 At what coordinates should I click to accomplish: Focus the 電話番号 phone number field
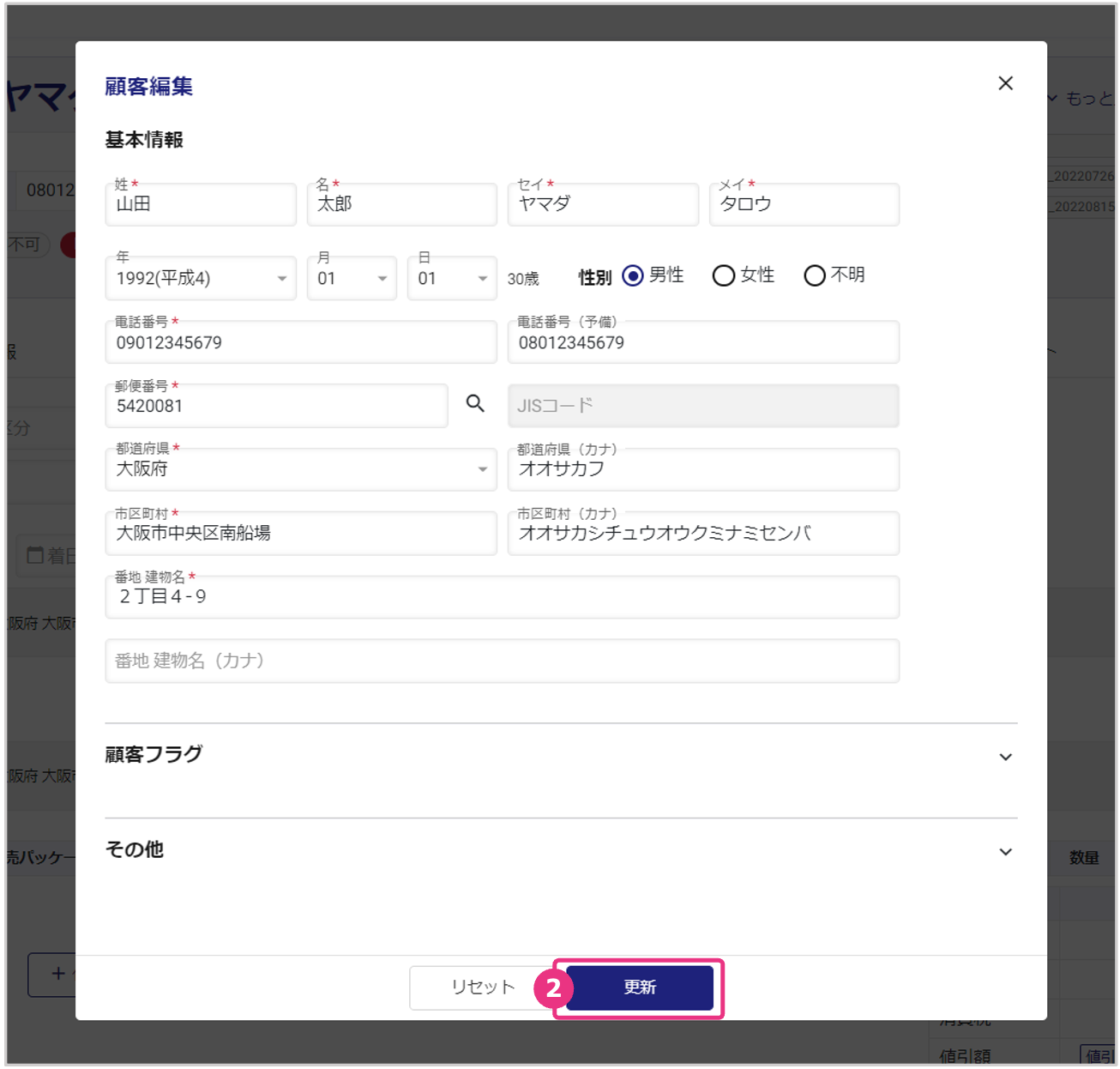[x=300, y=343]
